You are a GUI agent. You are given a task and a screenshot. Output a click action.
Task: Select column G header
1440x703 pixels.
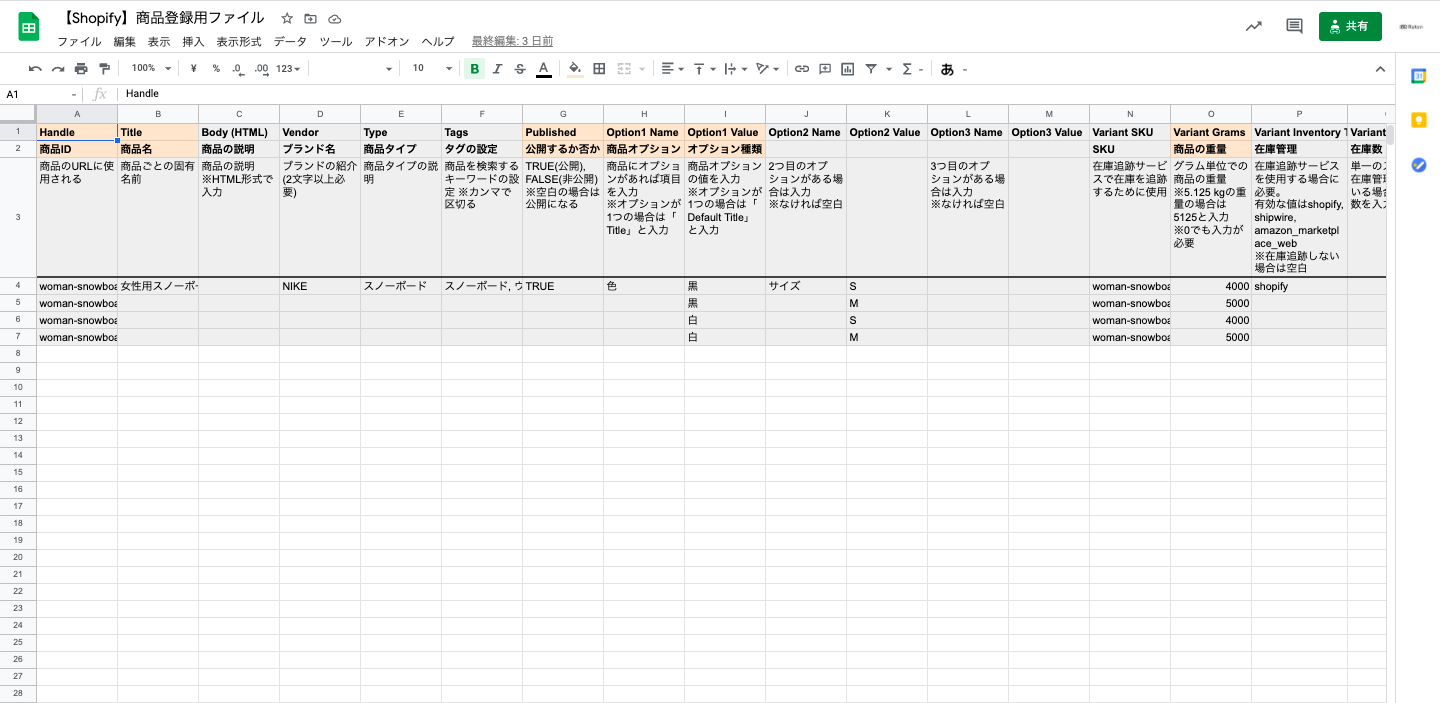(563, 114)
